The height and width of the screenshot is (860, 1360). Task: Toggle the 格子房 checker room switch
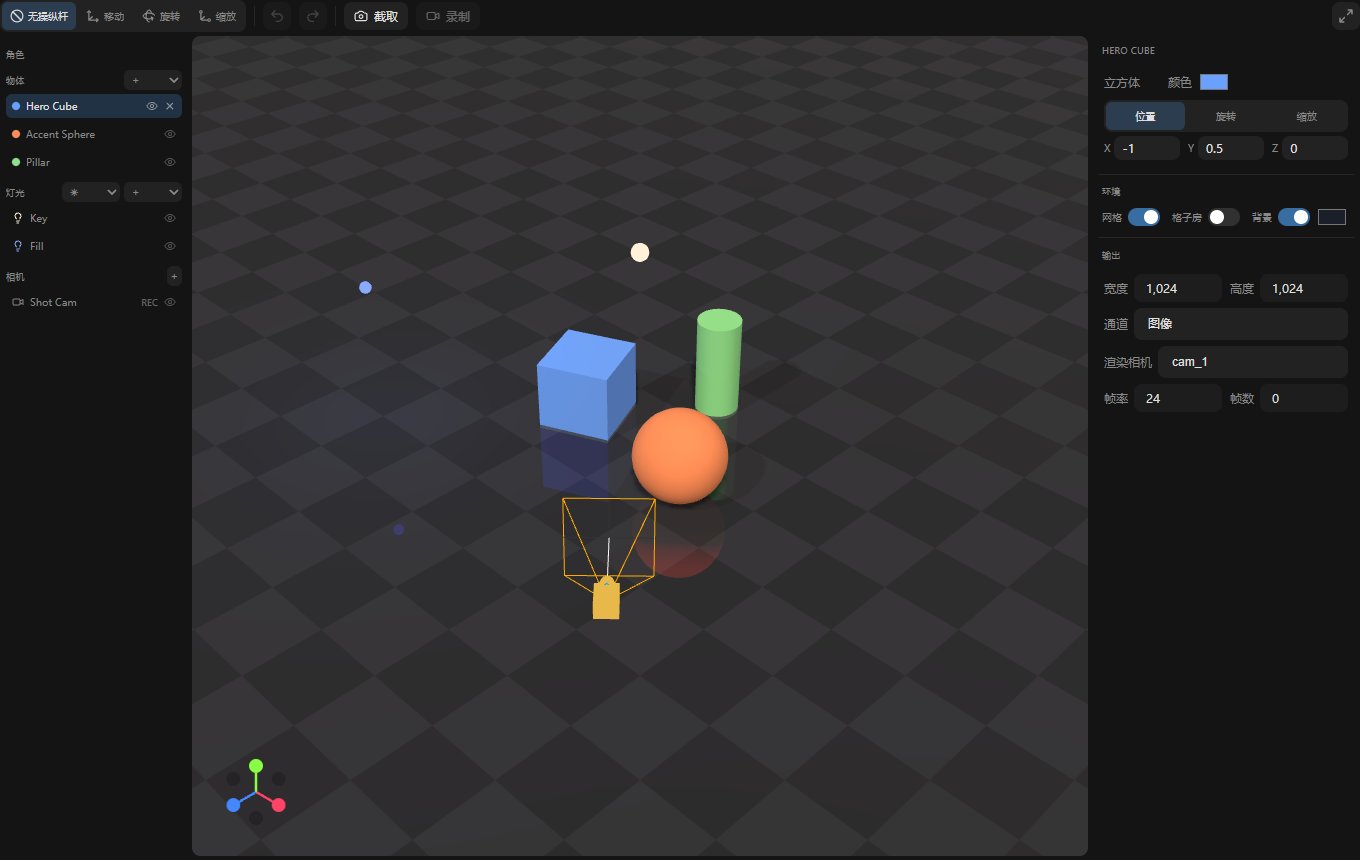(x=1224, y=217)
